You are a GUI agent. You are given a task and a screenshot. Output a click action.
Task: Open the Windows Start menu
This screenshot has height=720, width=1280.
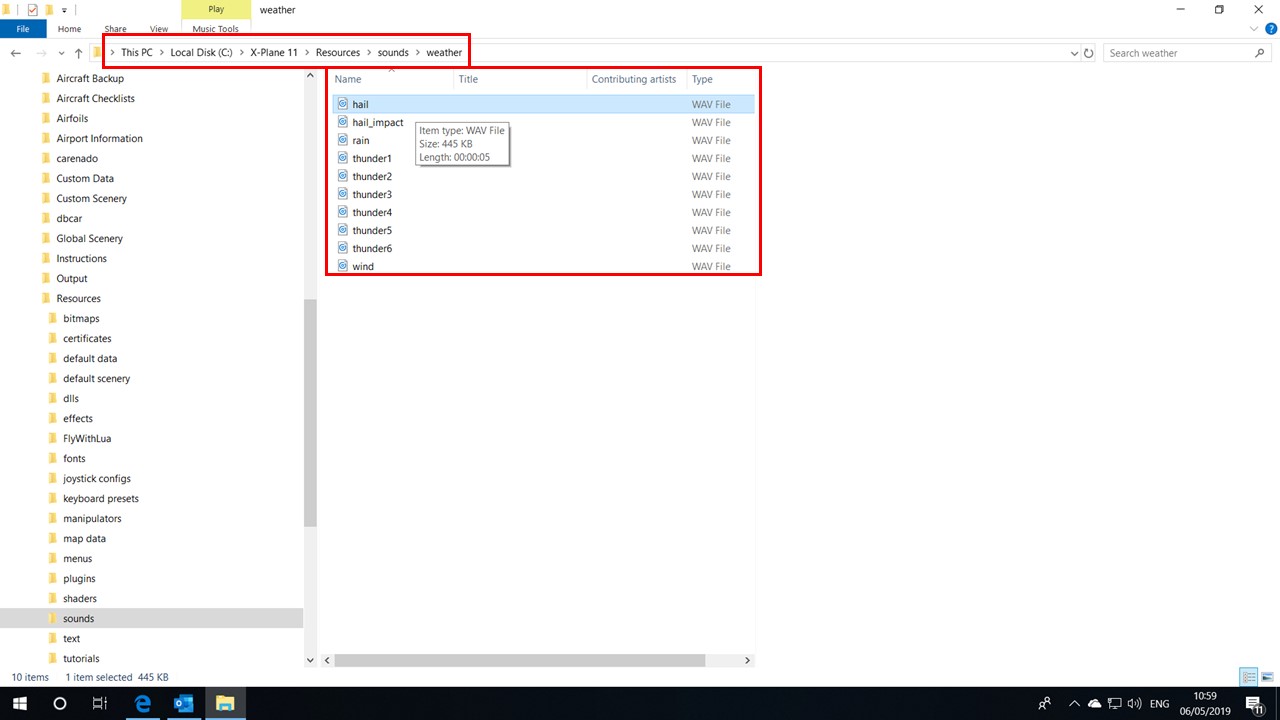tap(19, 704)
